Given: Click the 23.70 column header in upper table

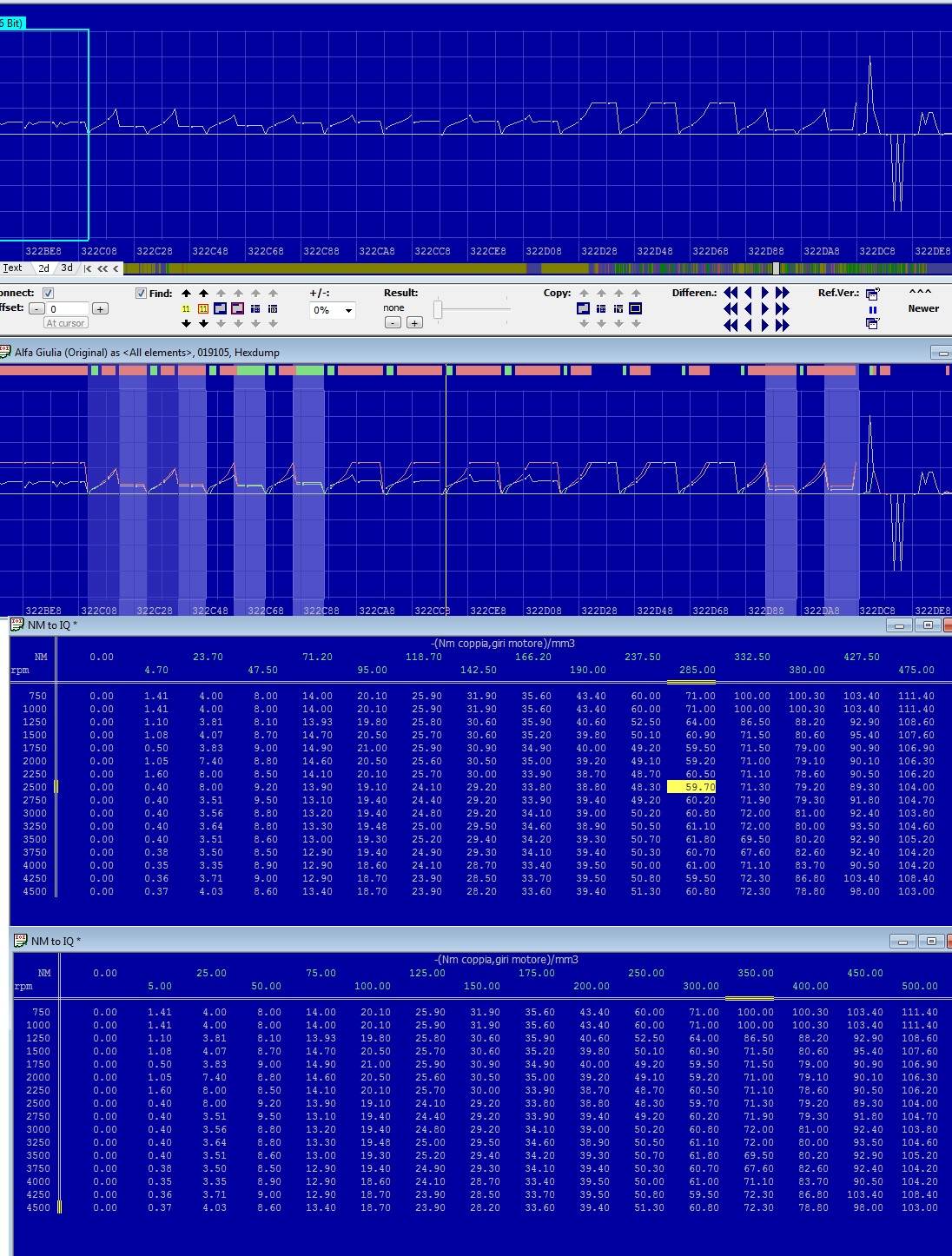Looking at the screenshot, I should pyautogui.click(x=208, y=658).
